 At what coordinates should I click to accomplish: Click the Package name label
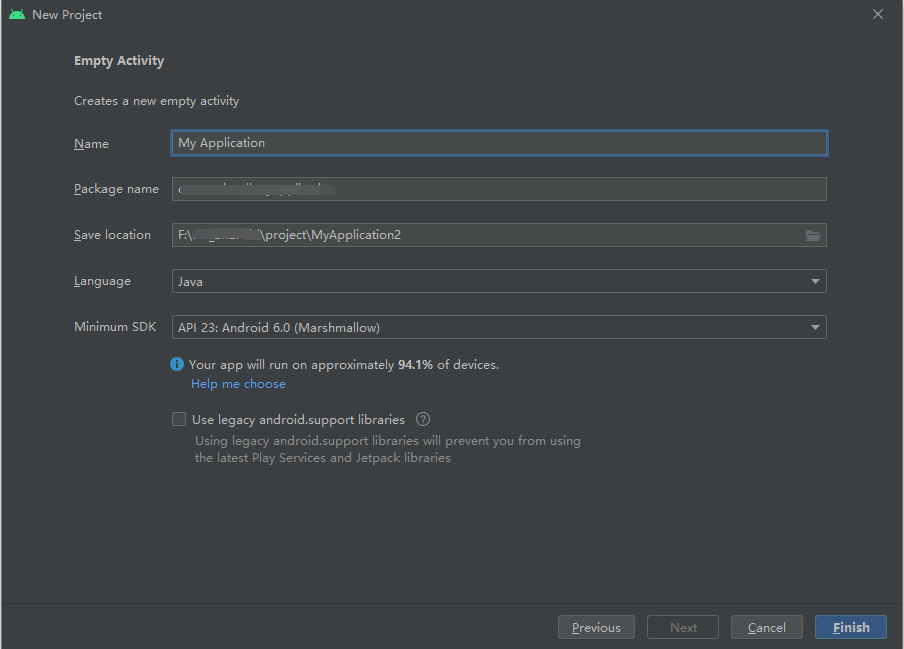point(116,189)
